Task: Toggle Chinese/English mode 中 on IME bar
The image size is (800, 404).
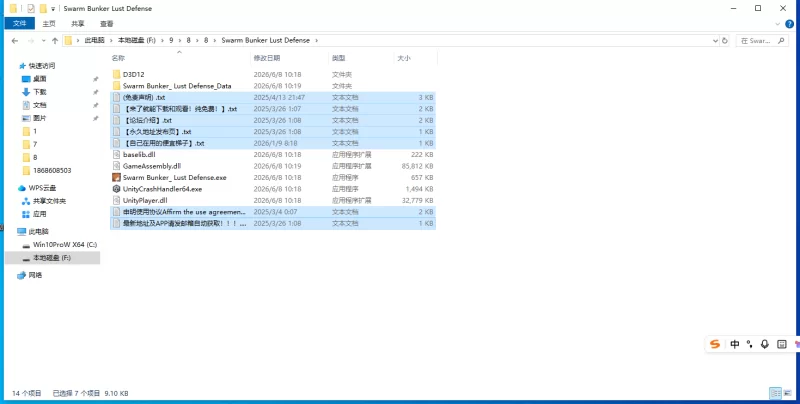Action: [x=735, y=344]
